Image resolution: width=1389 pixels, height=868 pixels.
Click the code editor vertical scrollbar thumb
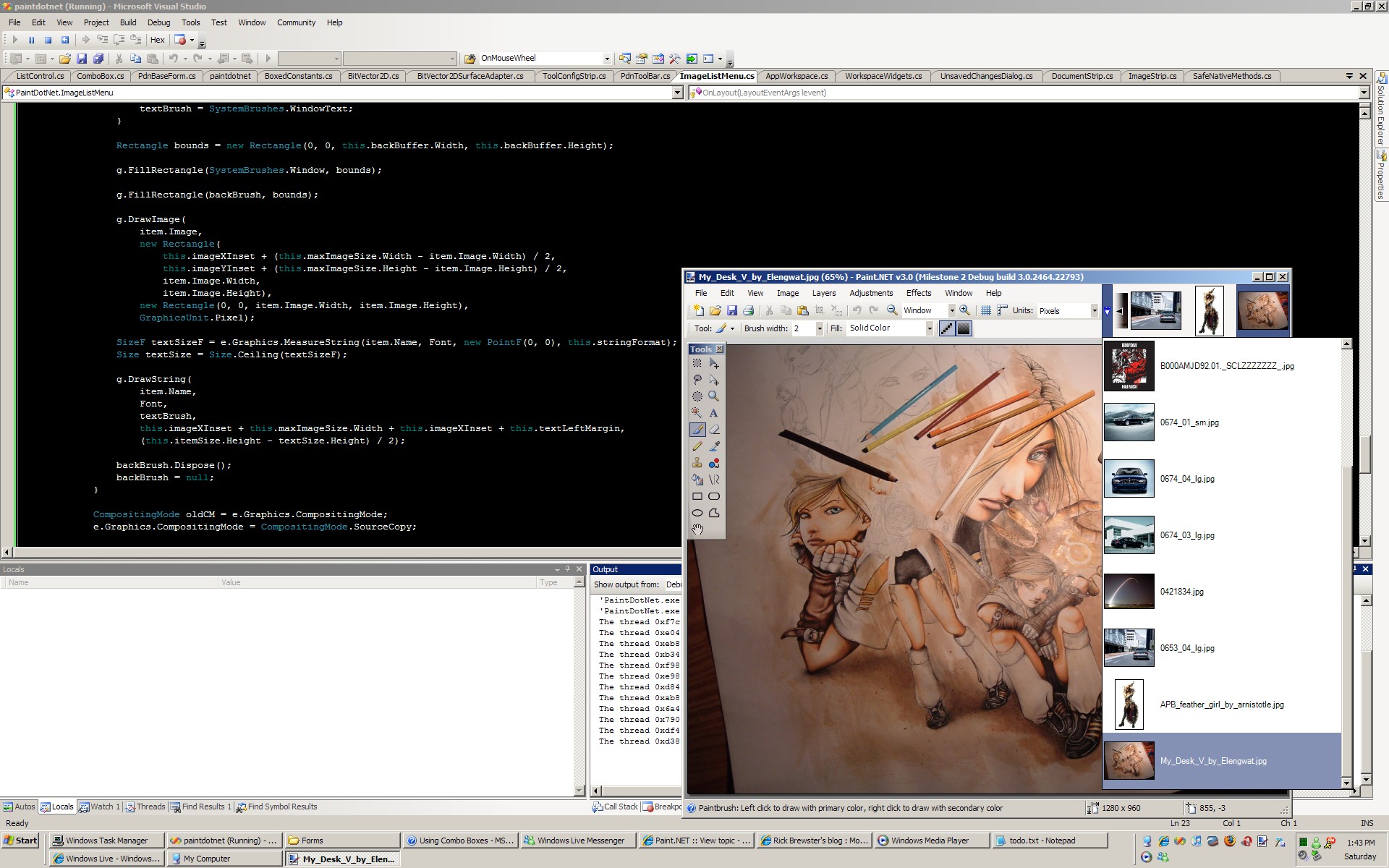(x=1364, y=454)
